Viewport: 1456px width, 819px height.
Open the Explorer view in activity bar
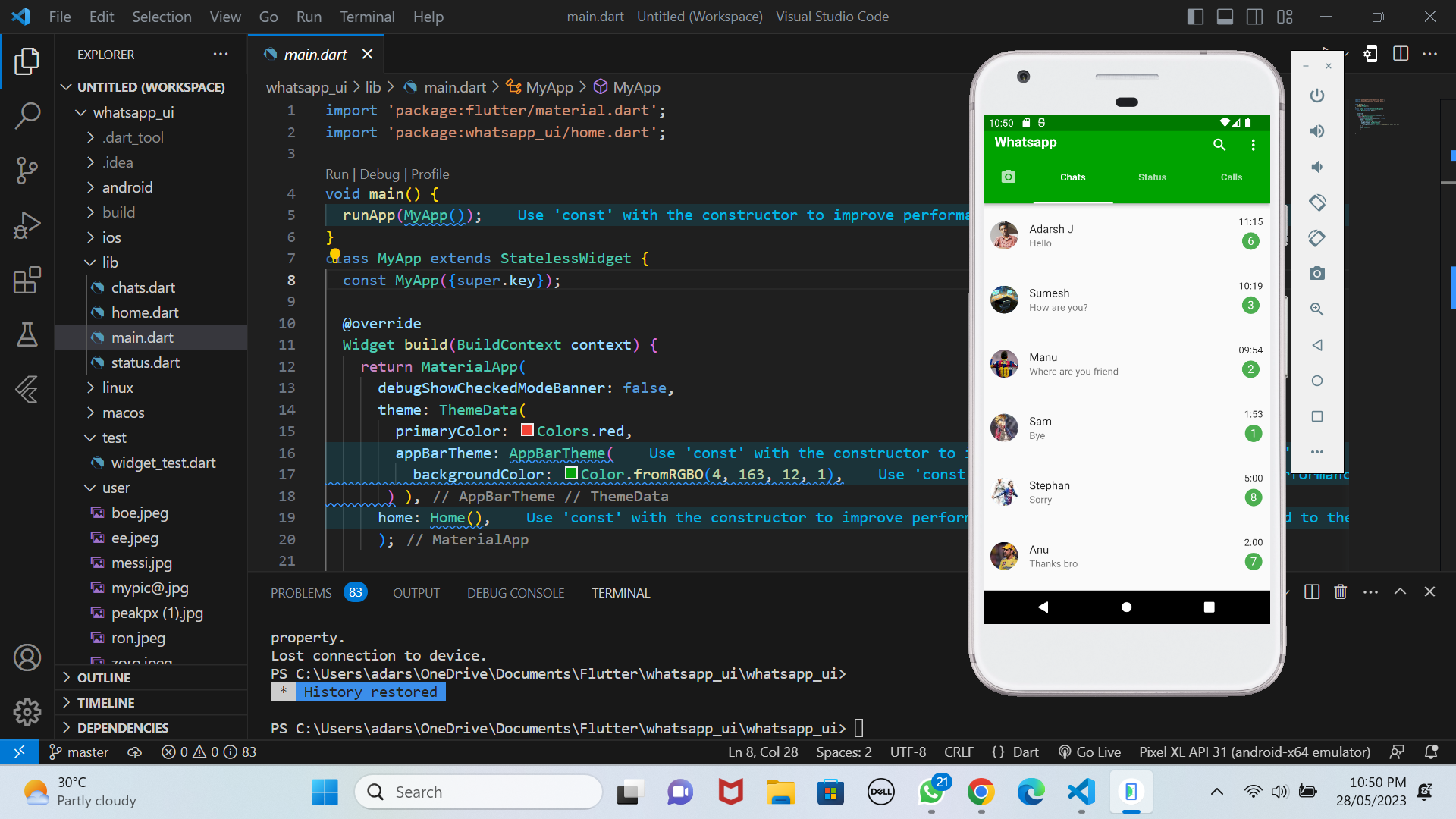pyautogui.click(x=27, y=61)
